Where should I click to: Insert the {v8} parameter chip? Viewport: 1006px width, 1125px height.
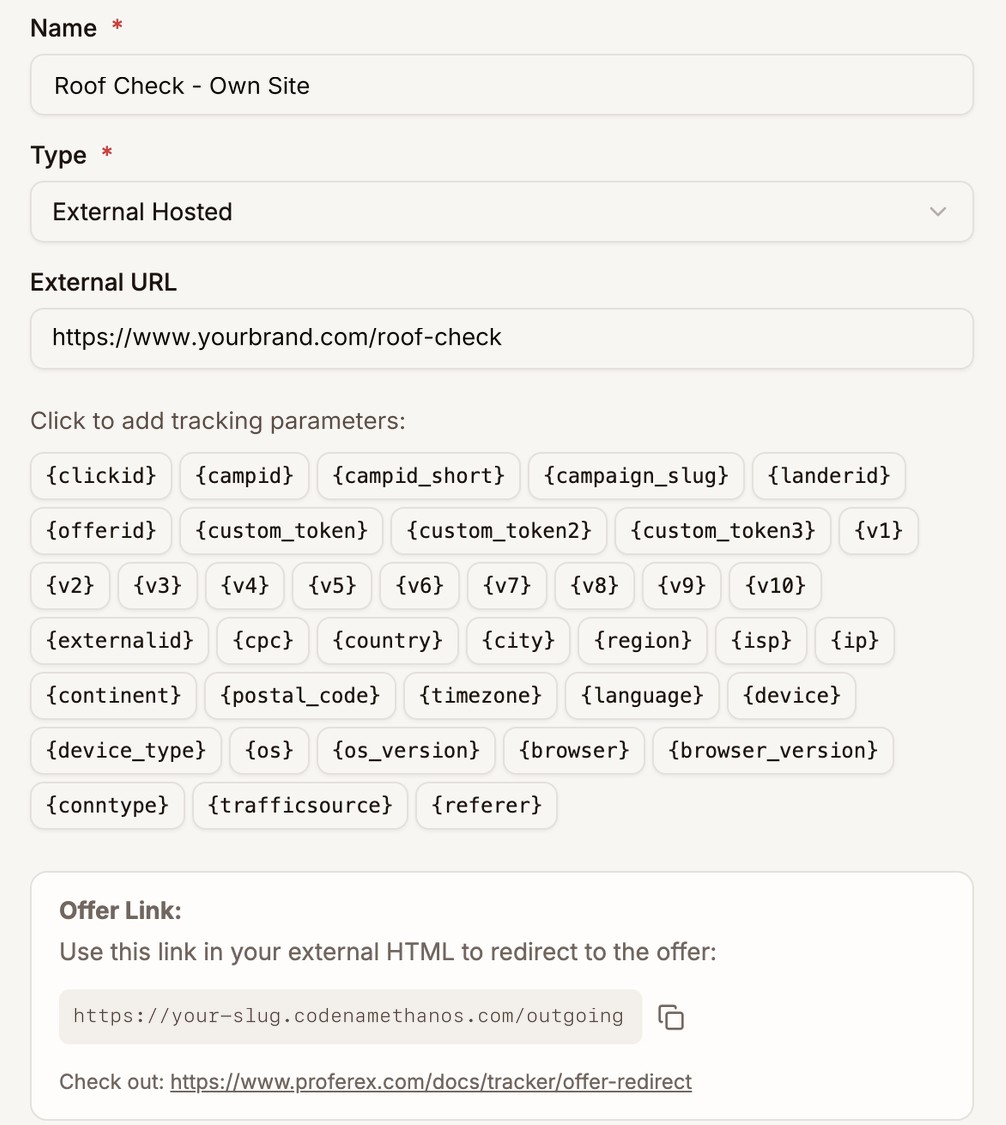coord(594,585)
